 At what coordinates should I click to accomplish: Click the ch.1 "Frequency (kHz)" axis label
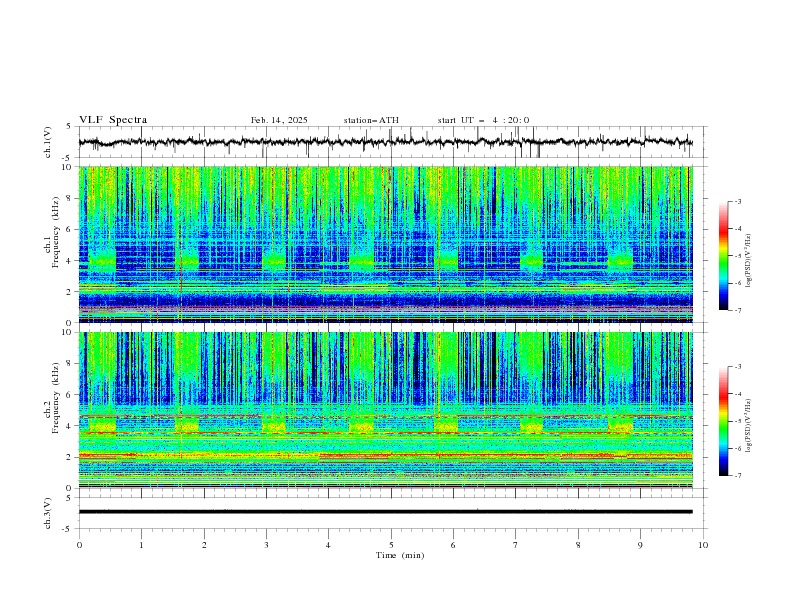55,232
